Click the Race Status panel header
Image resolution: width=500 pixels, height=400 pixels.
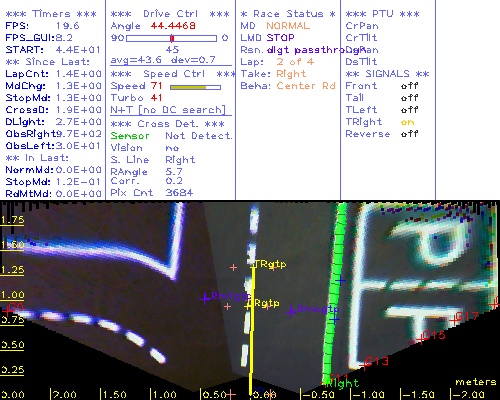[288, 14]
